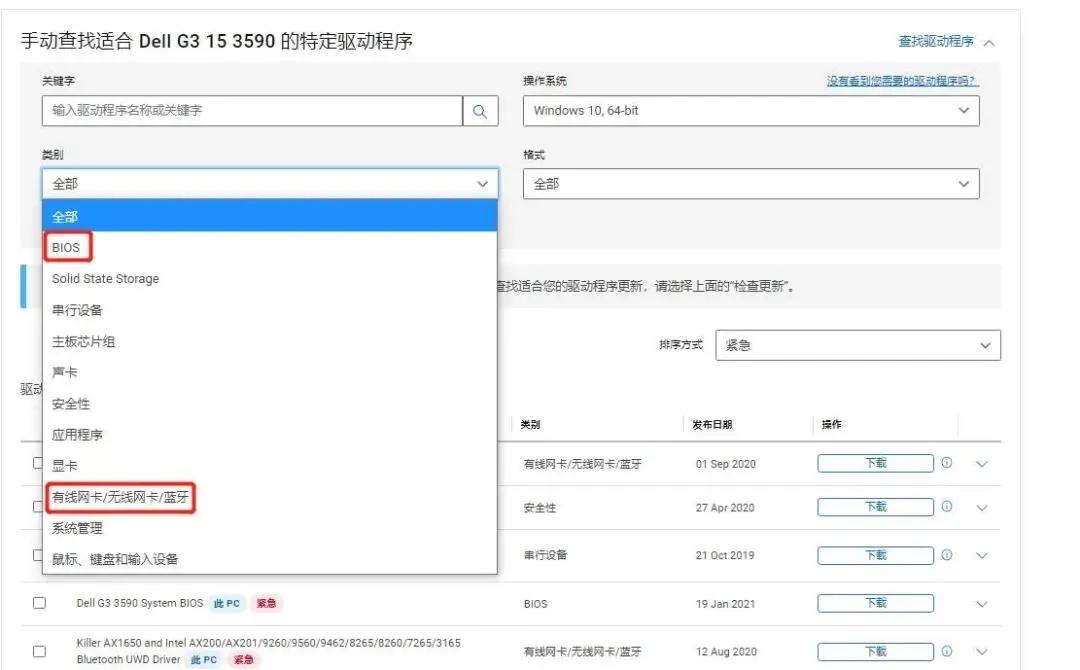Collapse the 查找驱动程序 section
The width and height of the screenshot is (1080, 670).
(x=990, y=42)
